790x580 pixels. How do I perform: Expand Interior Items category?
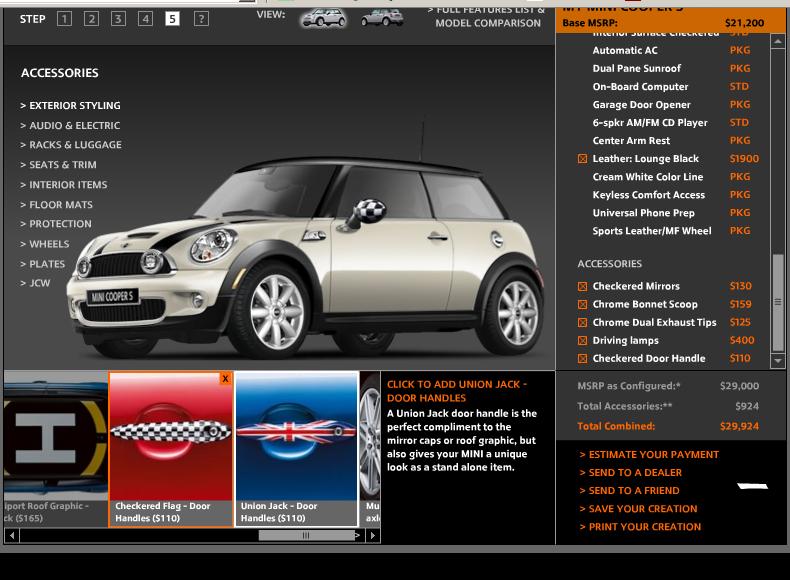(x=64, y=185)
